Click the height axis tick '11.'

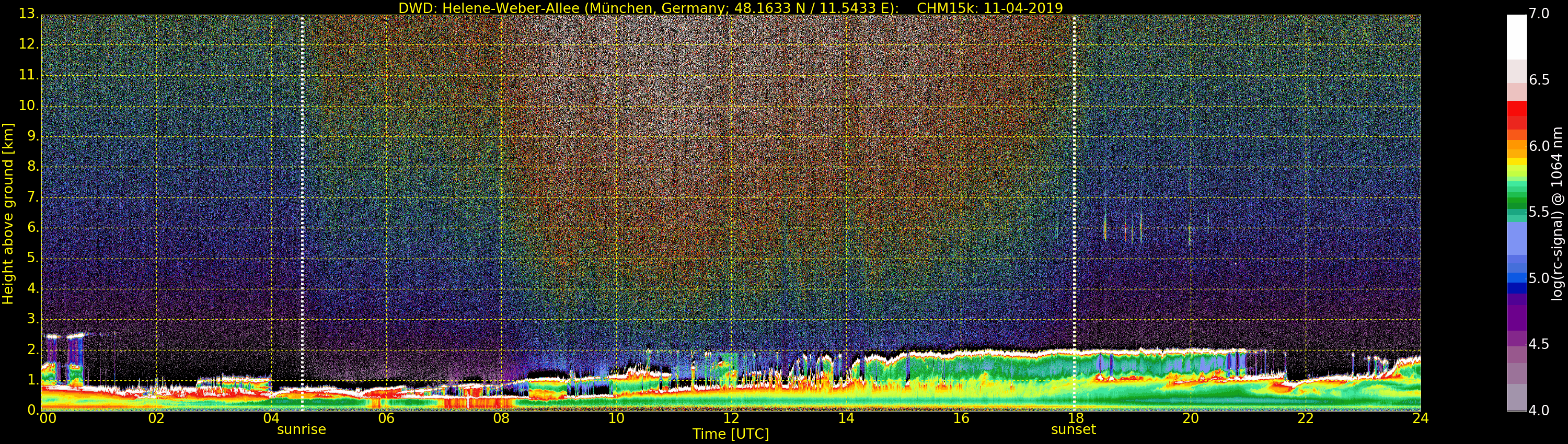pos(29,75)
